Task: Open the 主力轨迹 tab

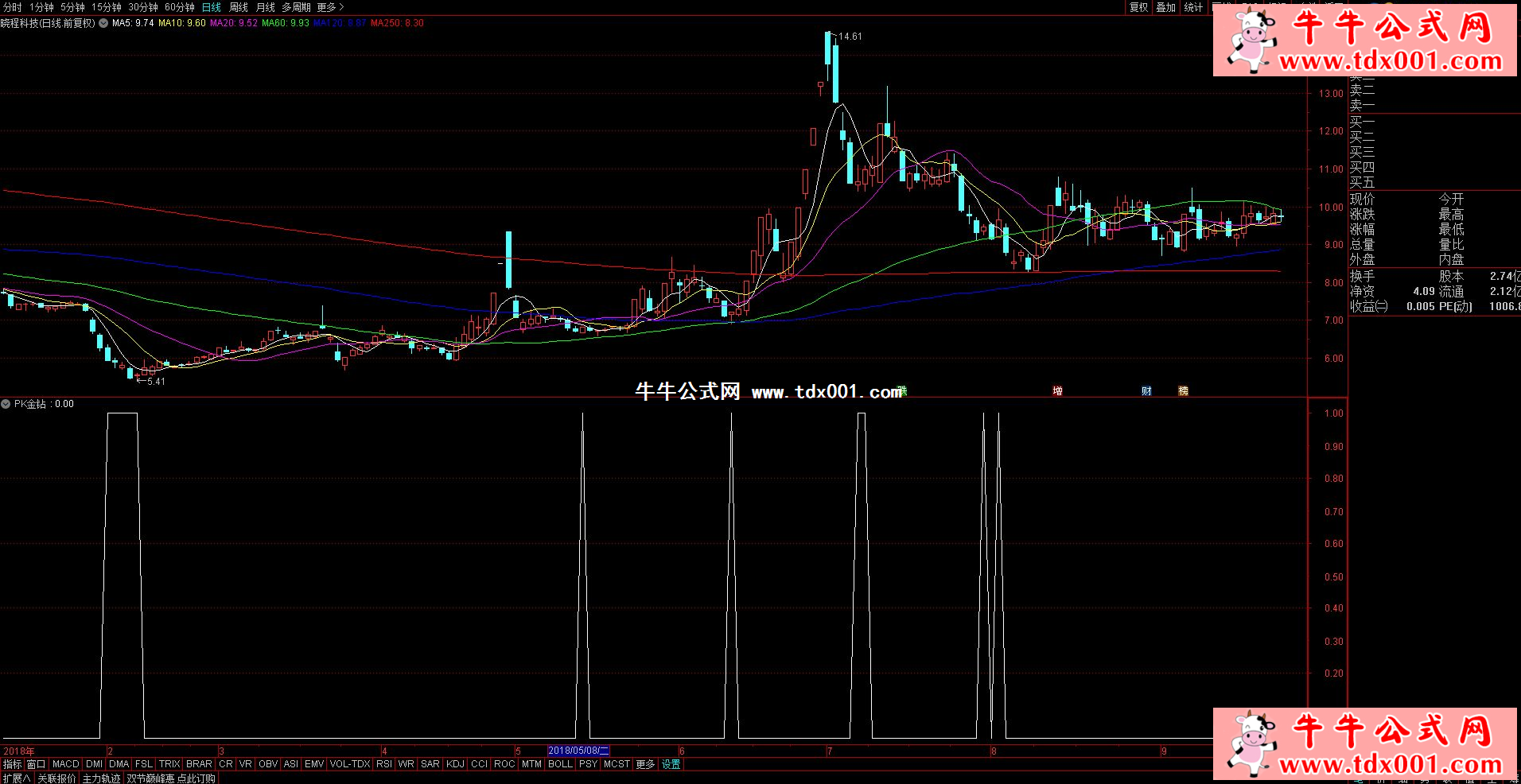Action: pos(102,778)
